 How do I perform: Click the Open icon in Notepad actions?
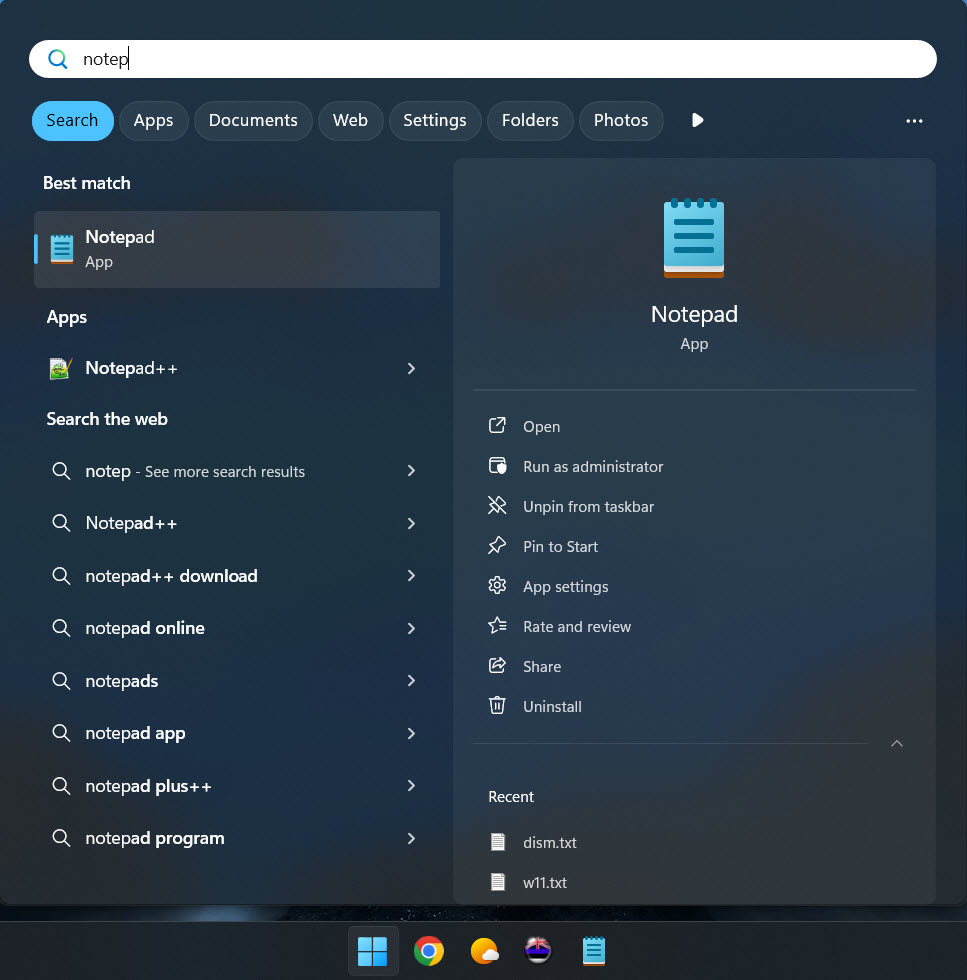[497, 426]
